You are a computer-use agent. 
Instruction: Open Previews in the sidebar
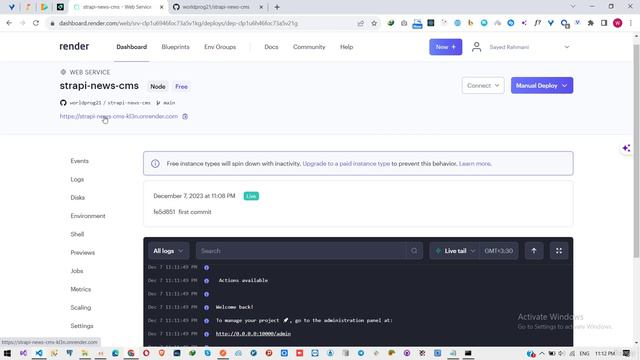pos(82,253)
